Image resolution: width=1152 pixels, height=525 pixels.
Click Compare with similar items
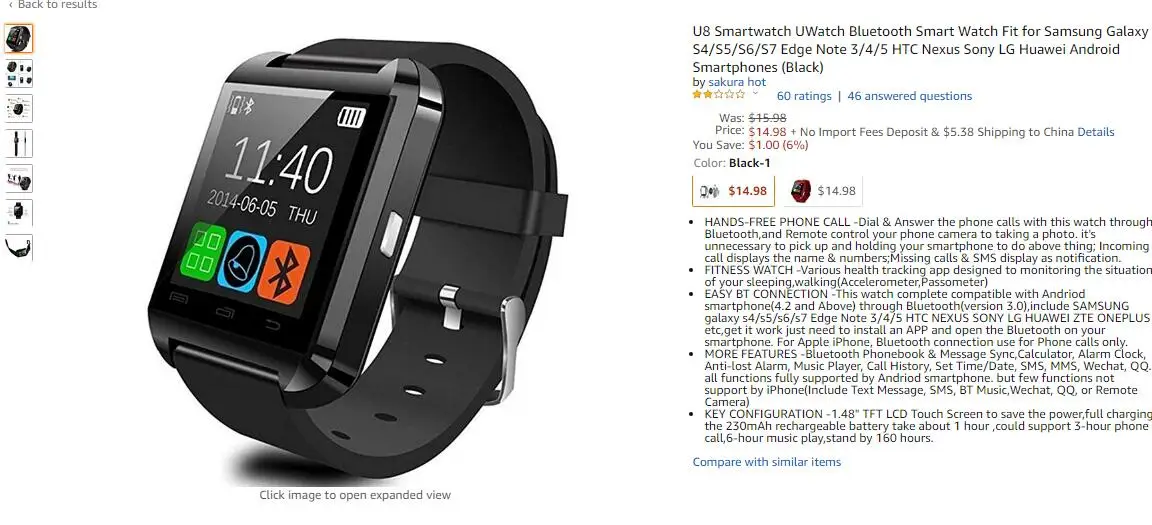point(766,462)
